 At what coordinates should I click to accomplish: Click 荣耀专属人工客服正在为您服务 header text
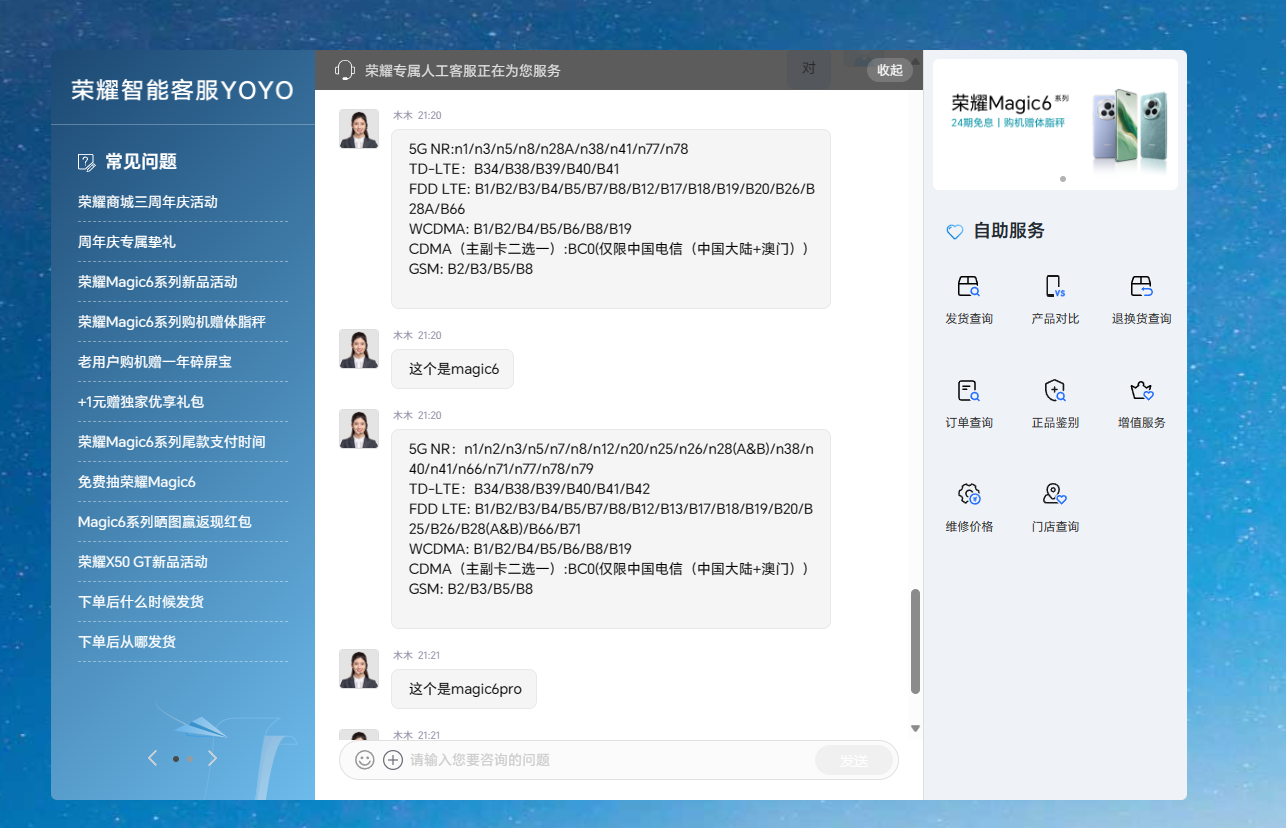click(463, 71)
